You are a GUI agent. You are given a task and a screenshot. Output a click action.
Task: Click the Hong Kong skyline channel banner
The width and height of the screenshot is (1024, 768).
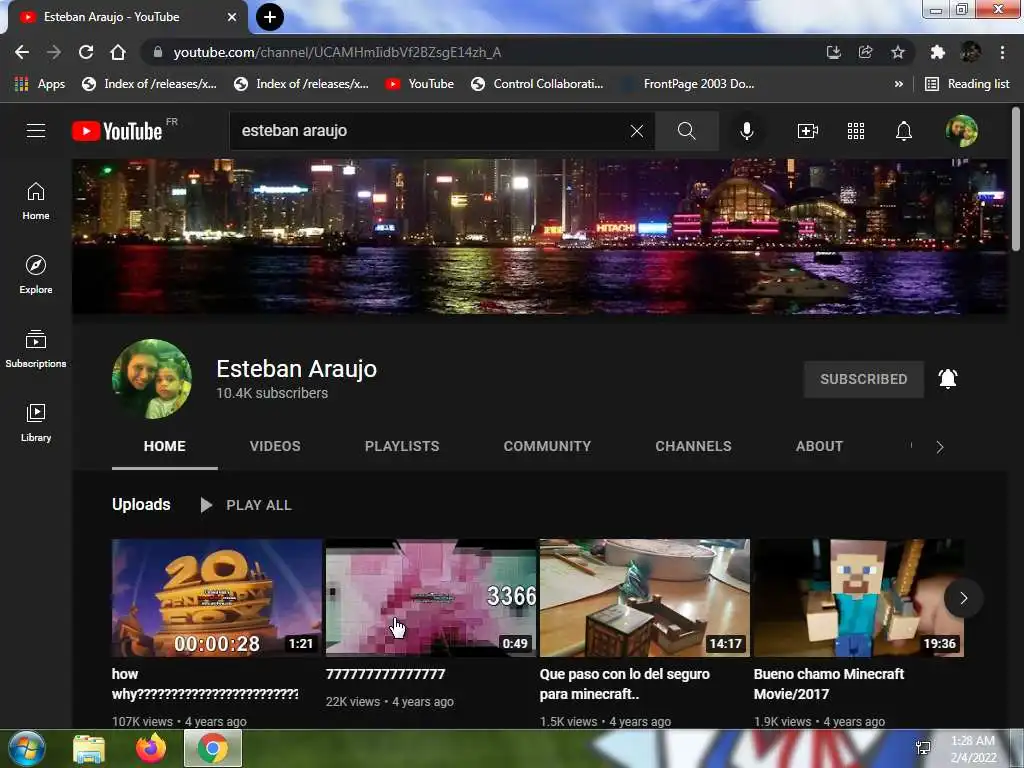pyautogui.click(x=539, y=236)
